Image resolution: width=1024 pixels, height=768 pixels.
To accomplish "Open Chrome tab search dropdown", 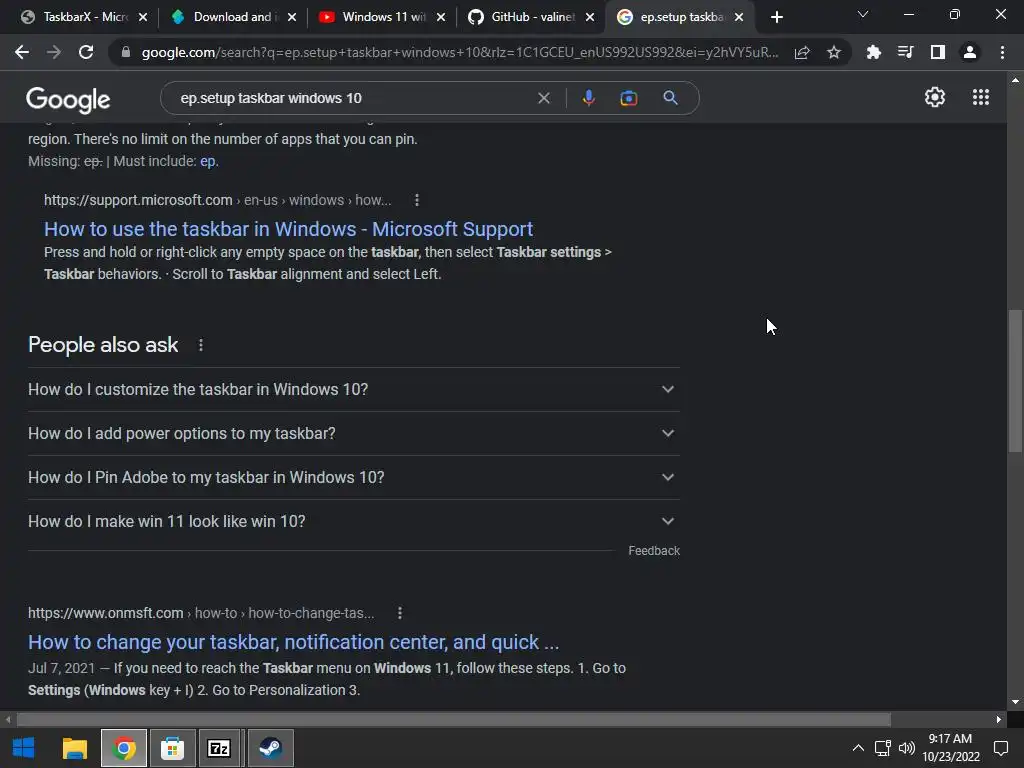I will click(x=863, y=15).
